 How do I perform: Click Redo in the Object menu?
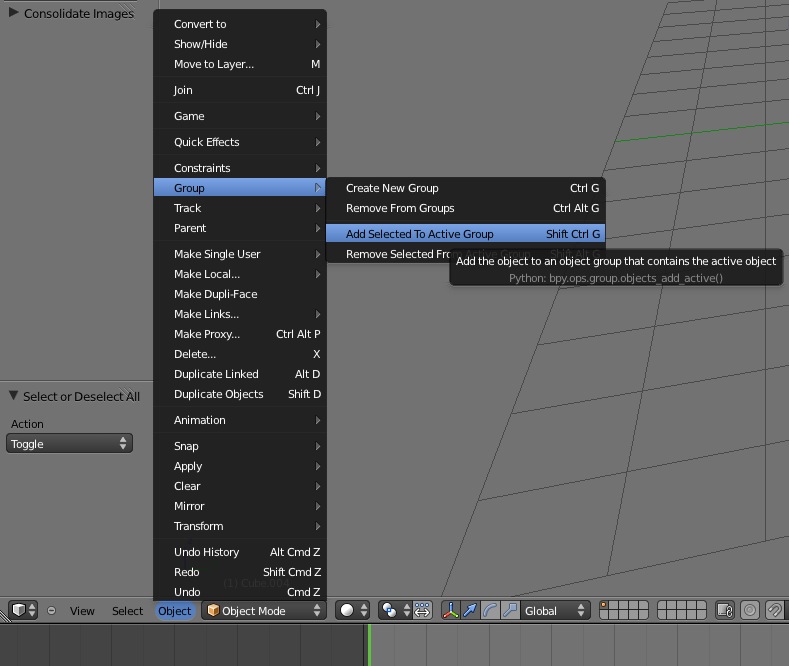pyautogui.click(x=240, y=572)
